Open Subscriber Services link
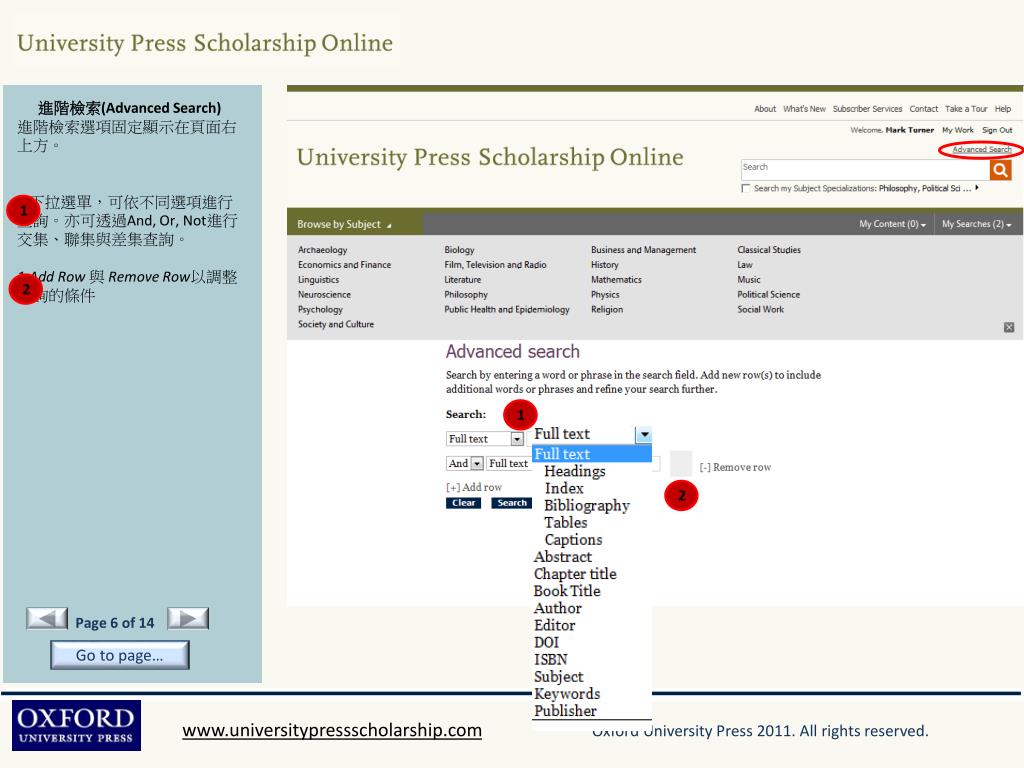 867,109
